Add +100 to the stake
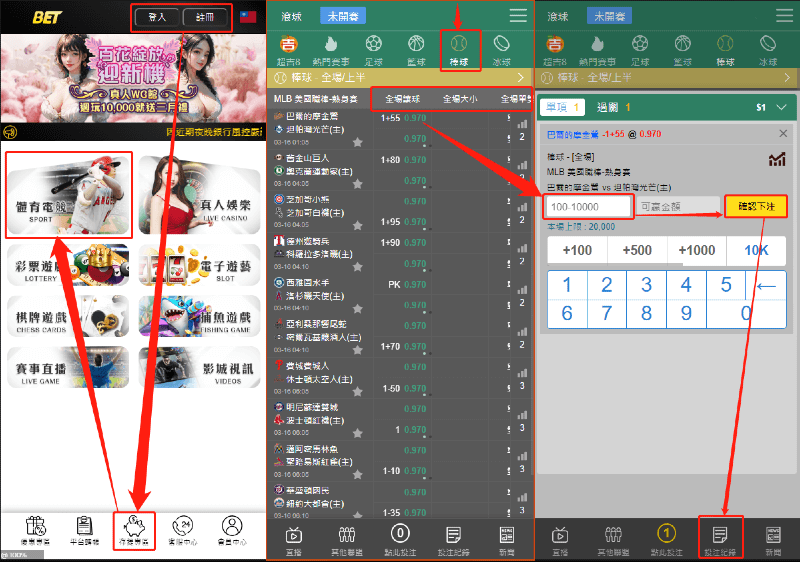 coord(577,250)
